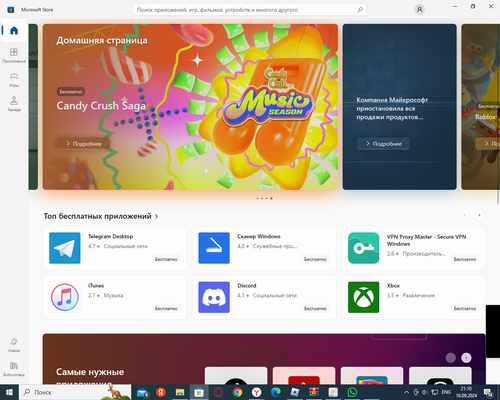Click the iTunes title text
The height and width of the screenshot is (400, 500).
coord(96,286)
